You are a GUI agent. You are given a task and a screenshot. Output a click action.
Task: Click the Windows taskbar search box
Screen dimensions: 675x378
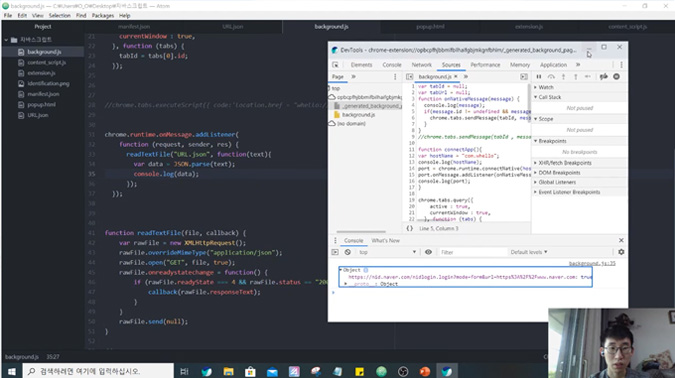[x=98, y=371]
